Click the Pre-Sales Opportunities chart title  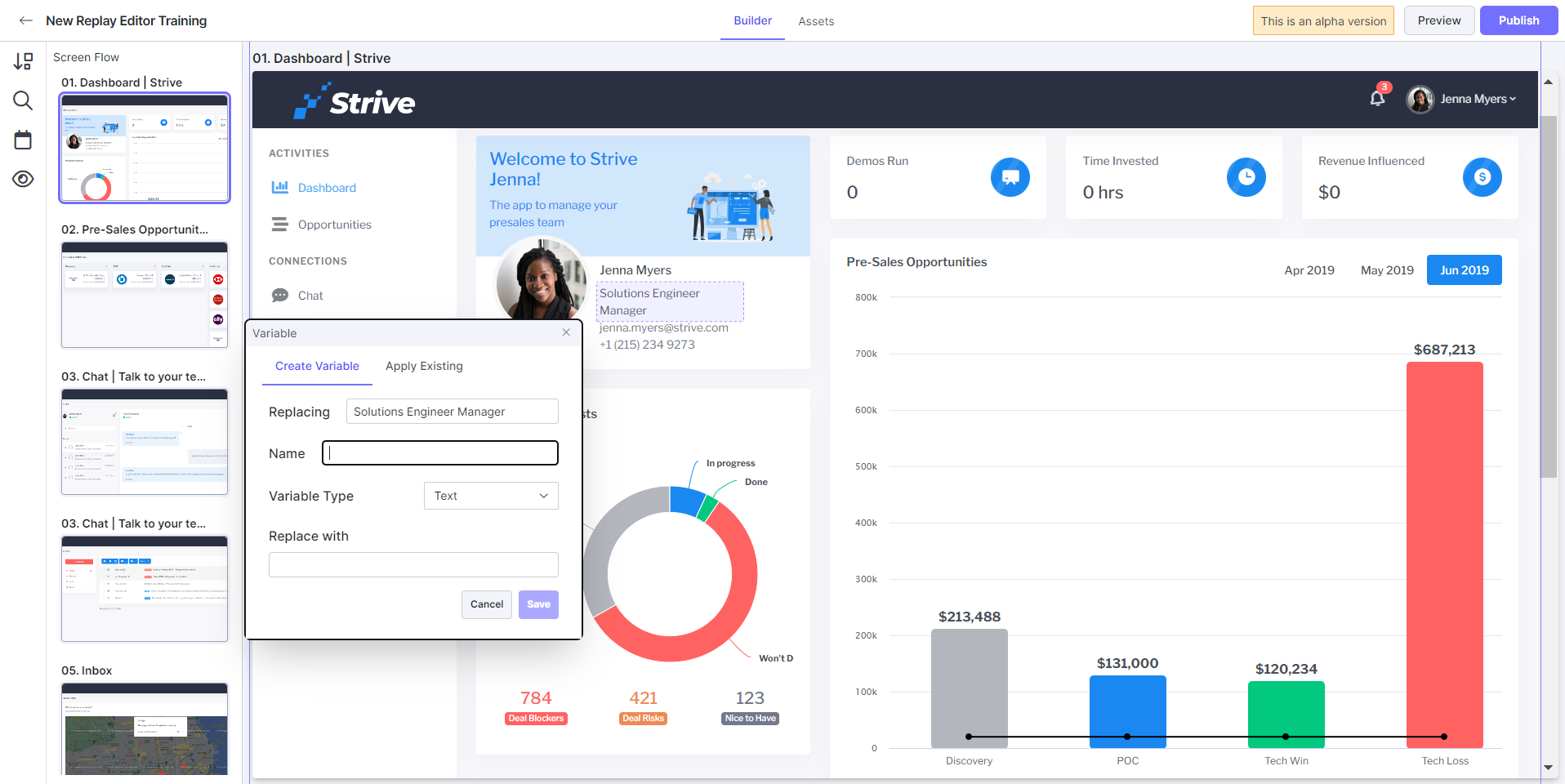pyautogui.click(x=916, y=262)
